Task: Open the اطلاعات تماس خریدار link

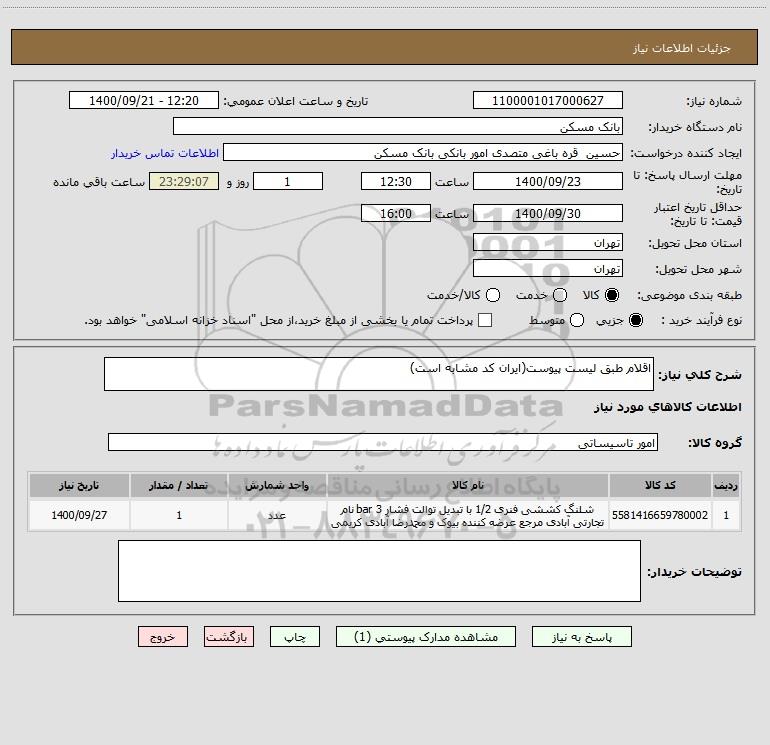Action: 165,153
